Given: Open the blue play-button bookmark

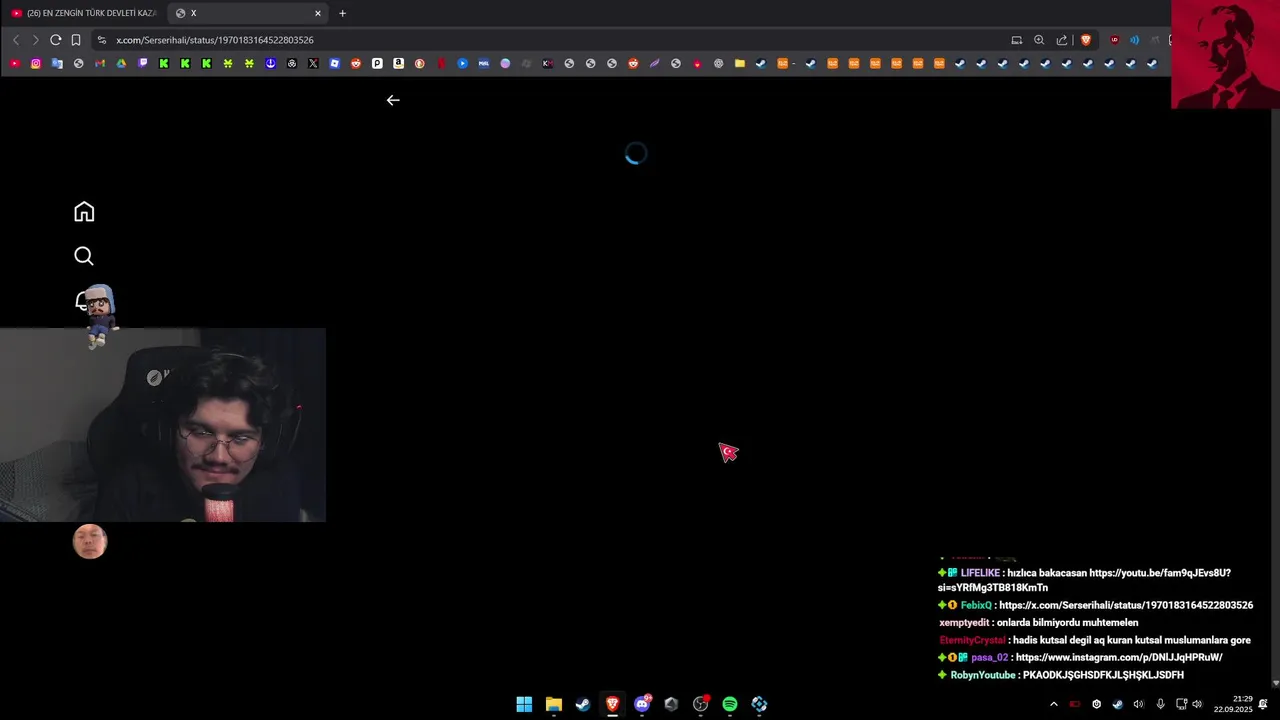Looking at the screenshot, I should pyautogui.click(x=462, y=63).
